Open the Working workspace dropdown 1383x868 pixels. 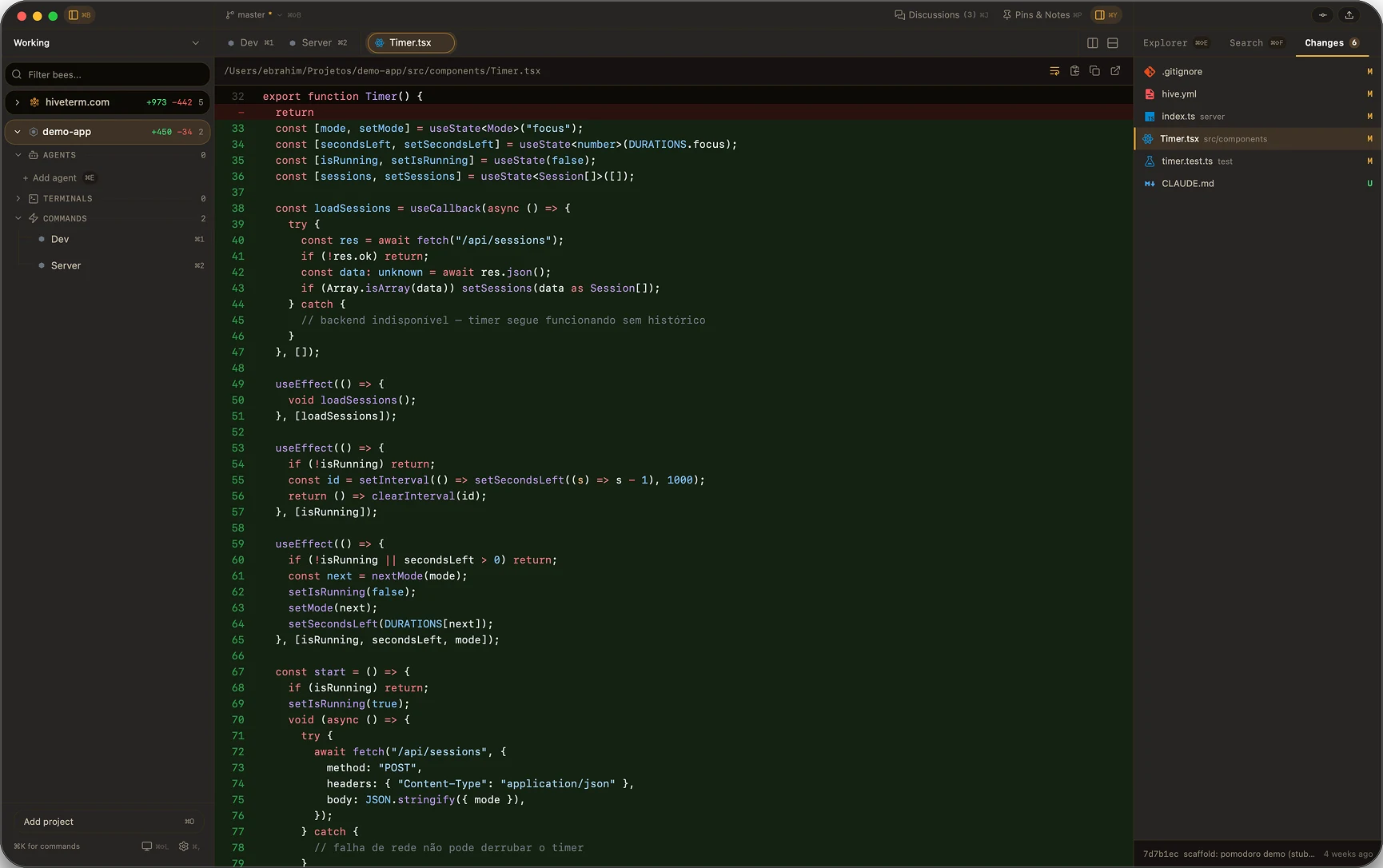[106, 43]
